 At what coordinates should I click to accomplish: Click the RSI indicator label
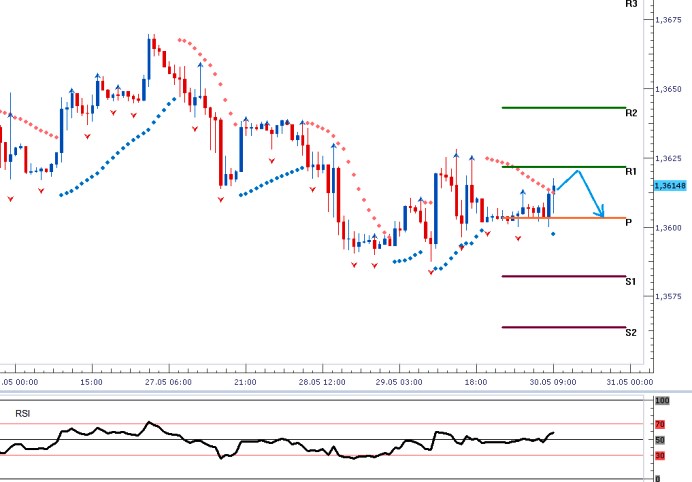tap(23, 414)
